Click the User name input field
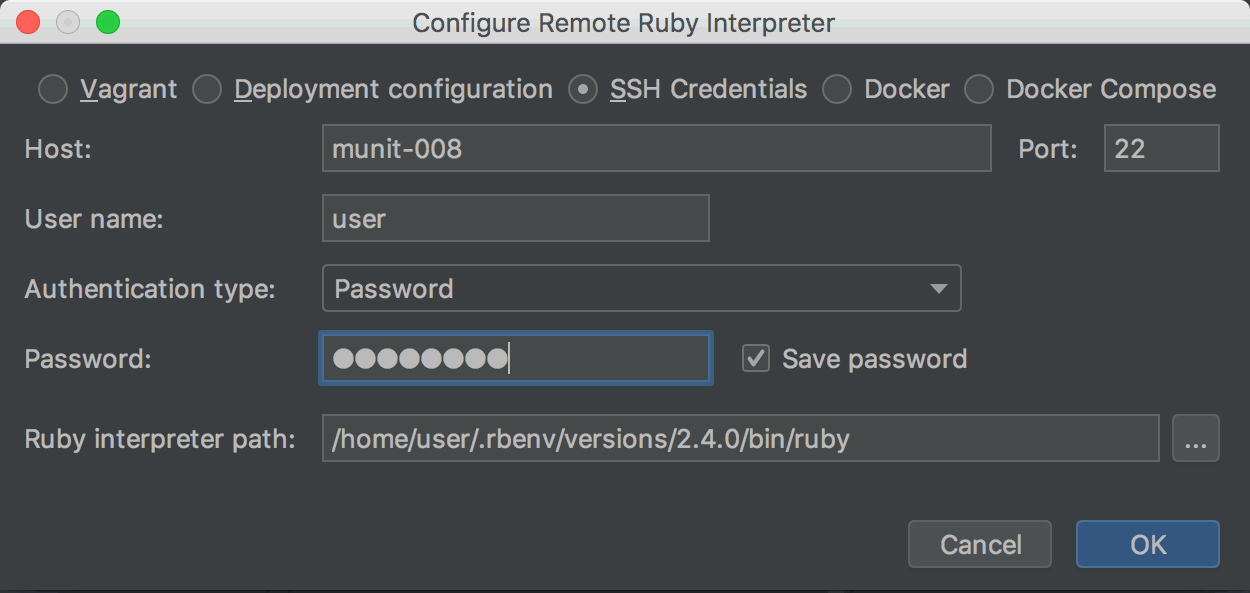1250x593 pixels. click(515, 219)
